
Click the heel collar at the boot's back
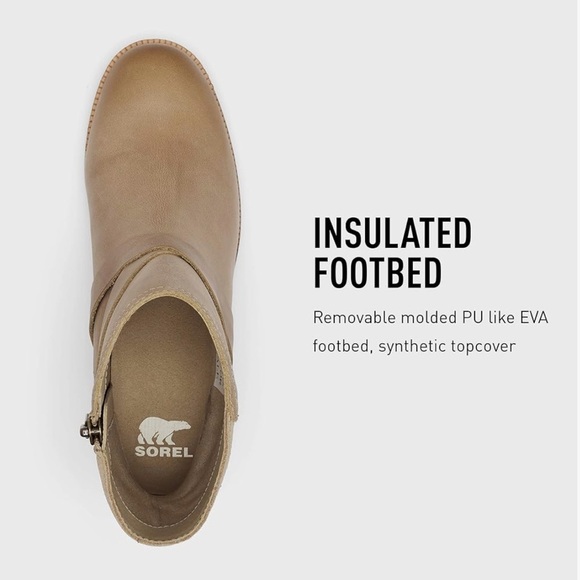pos(165,525)
